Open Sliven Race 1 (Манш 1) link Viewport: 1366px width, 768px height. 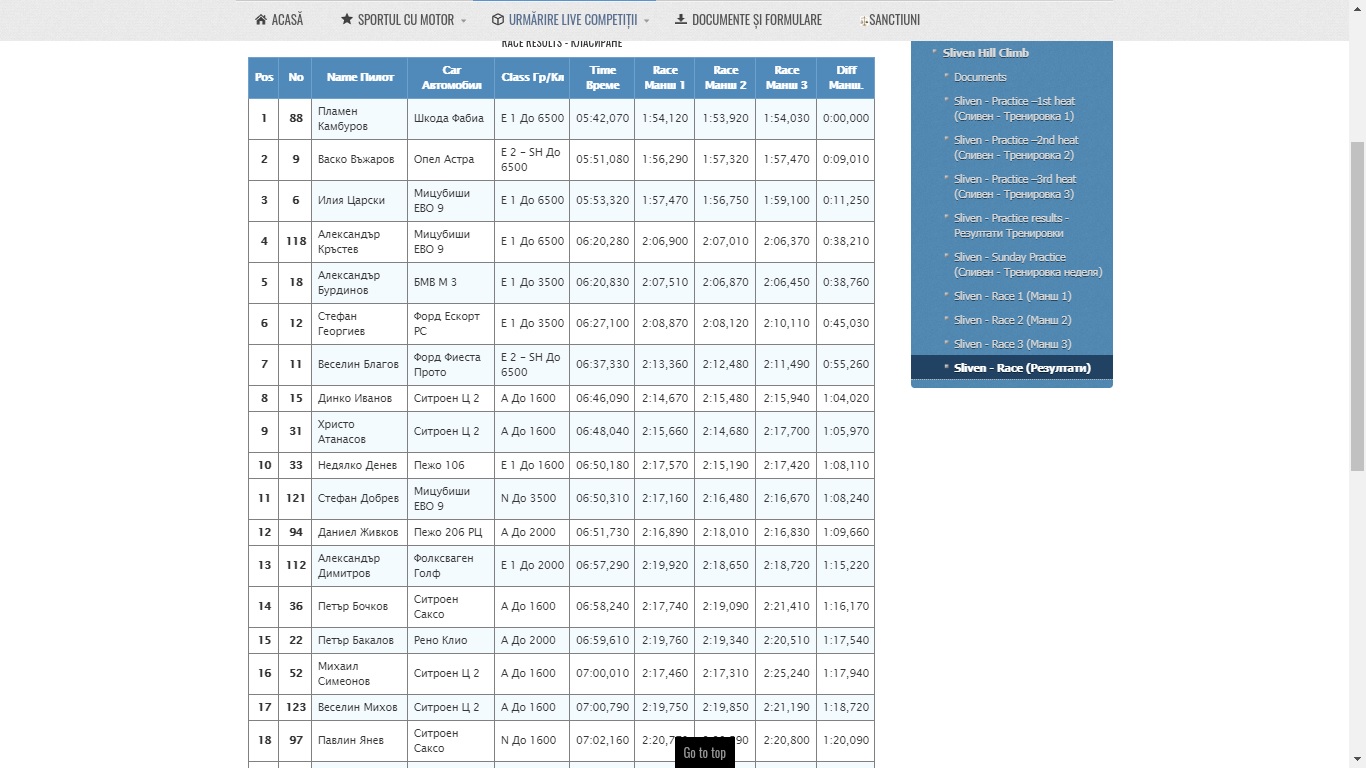1012,296
